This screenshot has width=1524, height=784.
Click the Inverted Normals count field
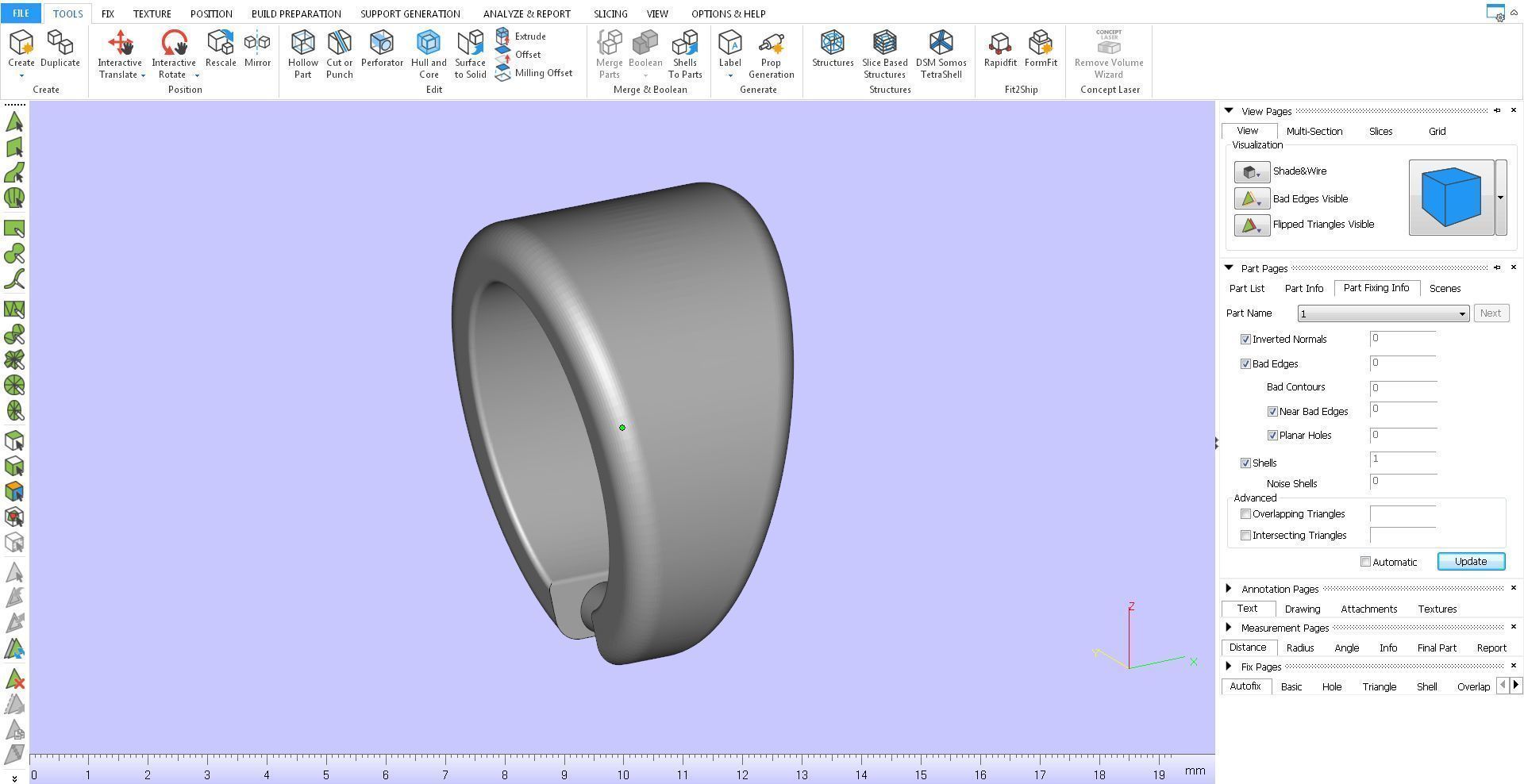(x=1403, y=339)
